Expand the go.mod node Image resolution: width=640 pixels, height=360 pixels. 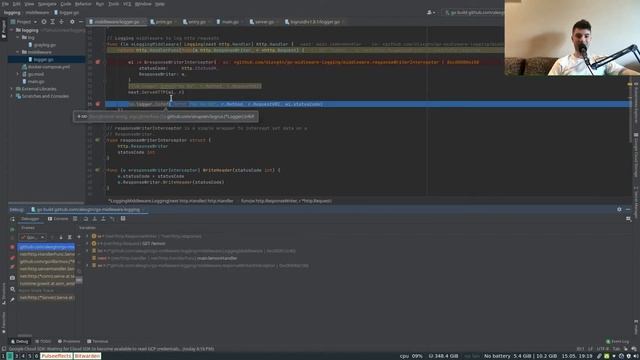[18, 74]
